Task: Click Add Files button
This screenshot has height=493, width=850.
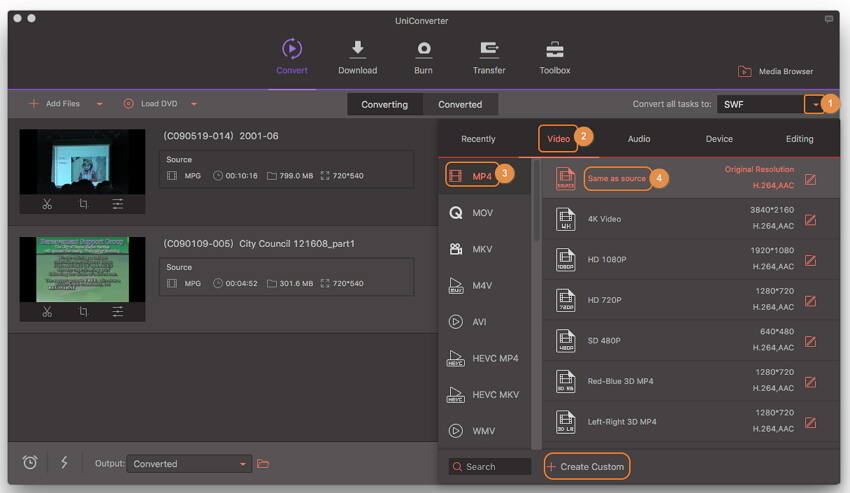Action: [54, 104]
